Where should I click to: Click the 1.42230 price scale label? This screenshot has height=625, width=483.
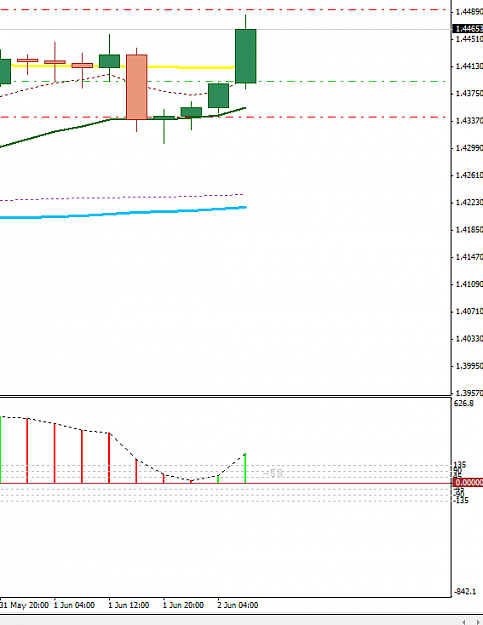pyautogui.click(x=469, y=202)
